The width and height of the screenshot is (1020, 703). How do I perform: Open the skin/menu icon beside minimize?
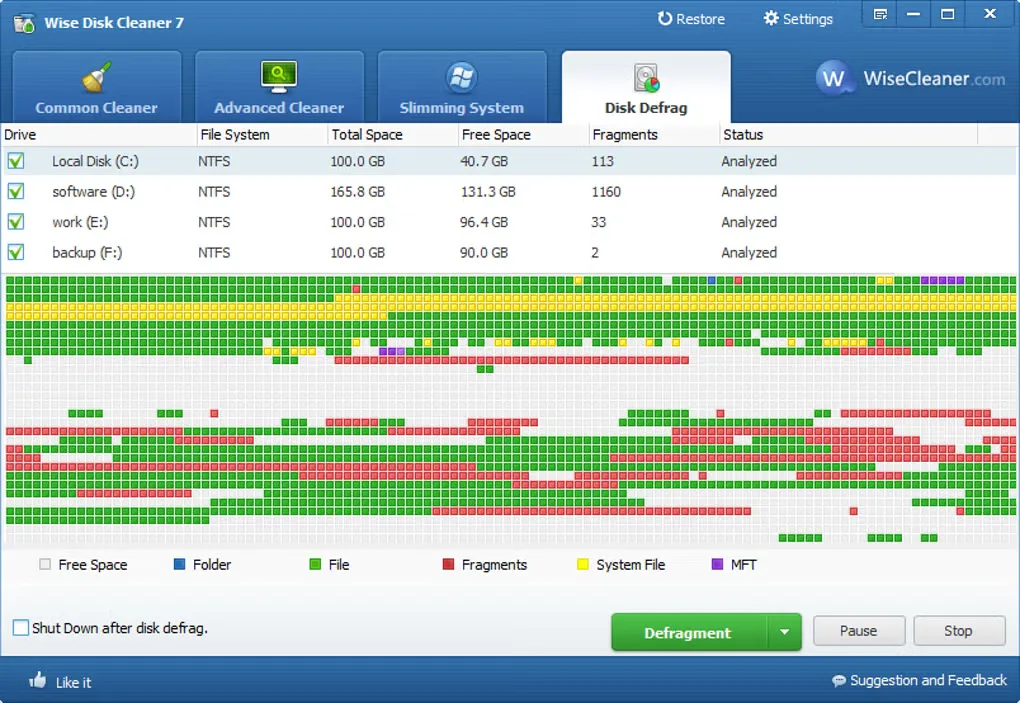click(880, 14)
